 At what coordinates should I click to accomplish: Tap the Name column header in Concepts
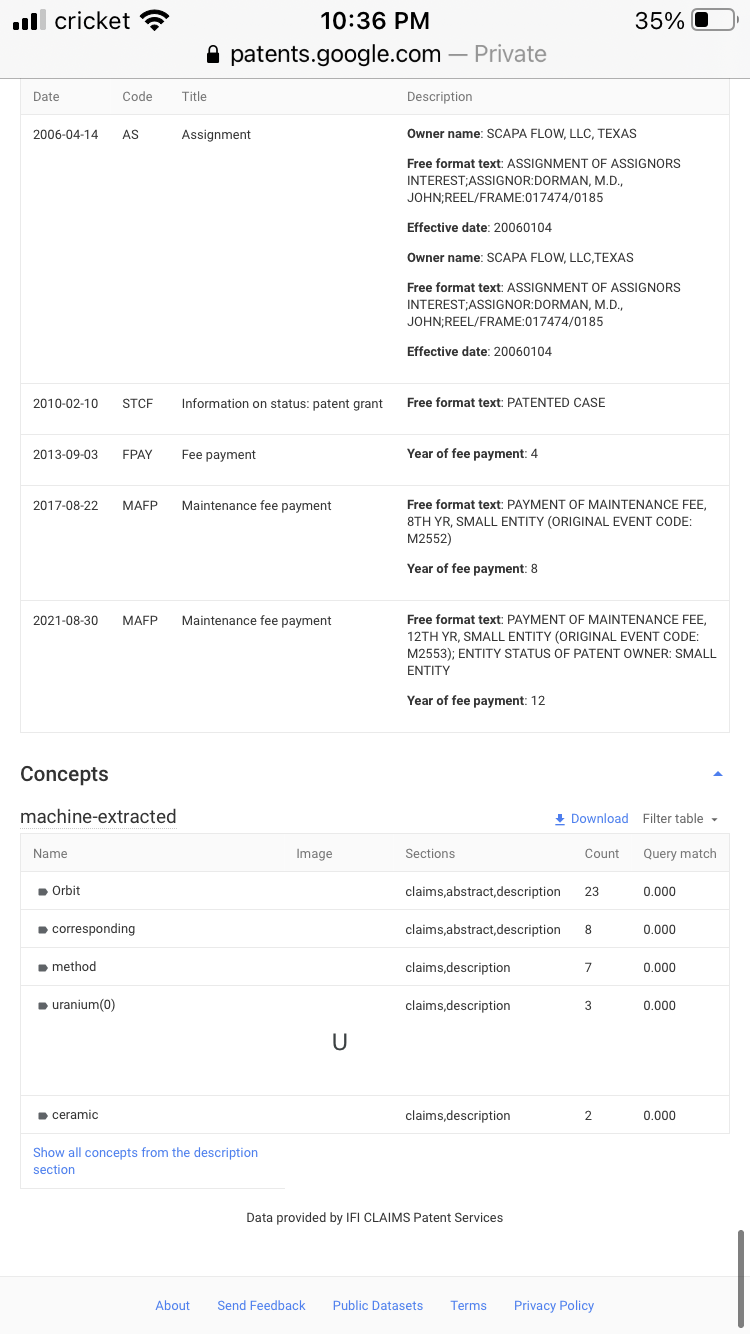coord(50,854)
